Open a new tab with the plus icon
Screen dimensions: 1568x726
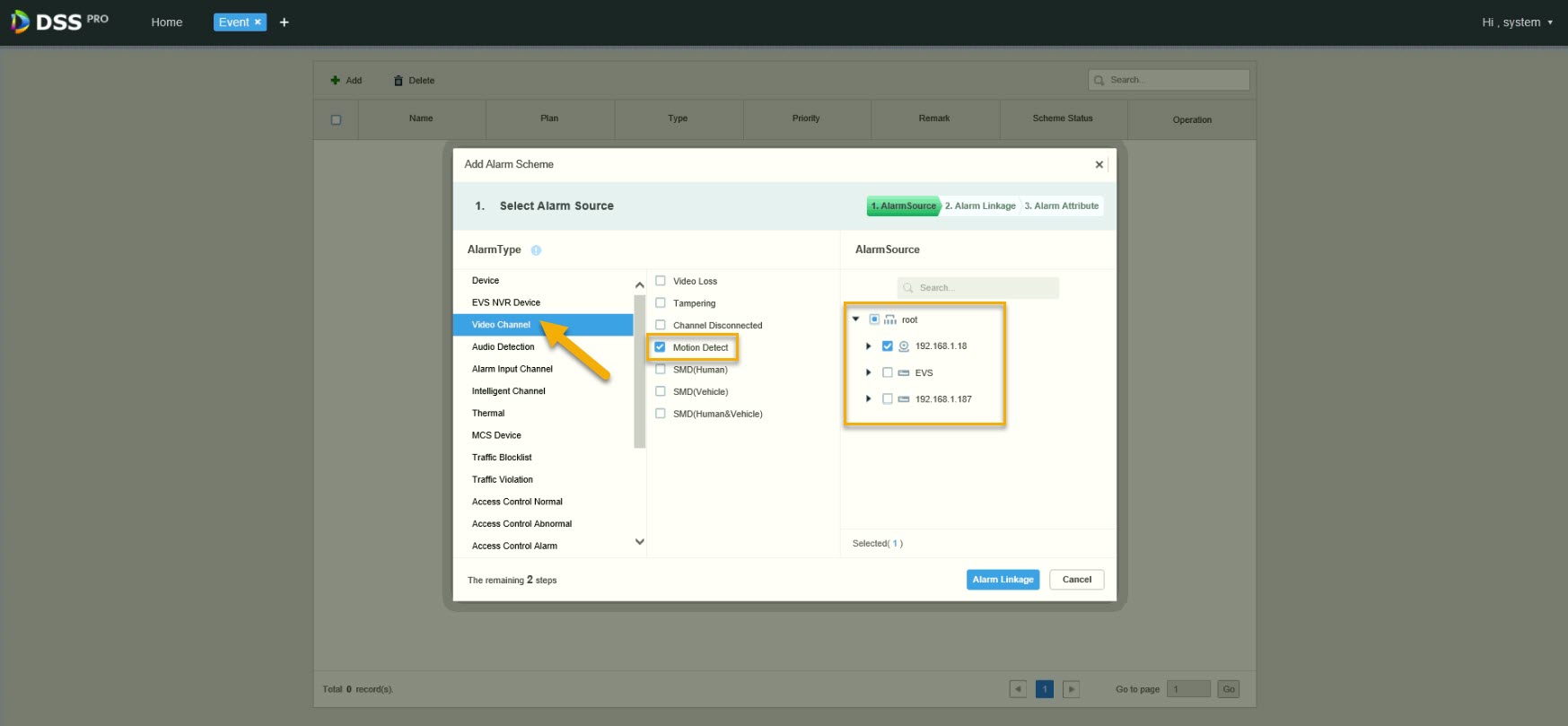tap(285, 22)
